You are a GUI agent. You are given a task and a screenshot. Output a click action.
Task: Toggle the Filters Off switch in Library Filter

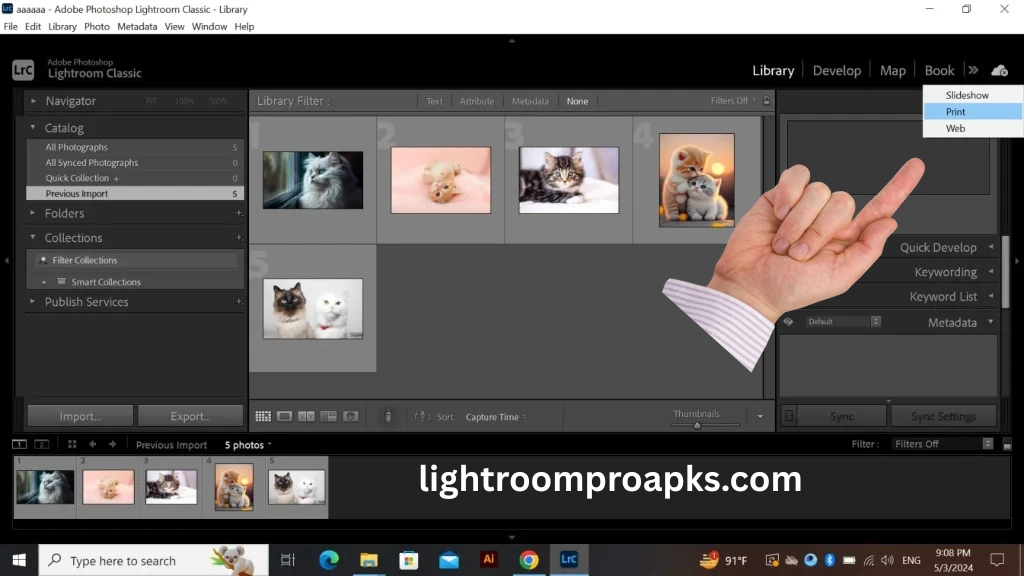pos(731,100)
